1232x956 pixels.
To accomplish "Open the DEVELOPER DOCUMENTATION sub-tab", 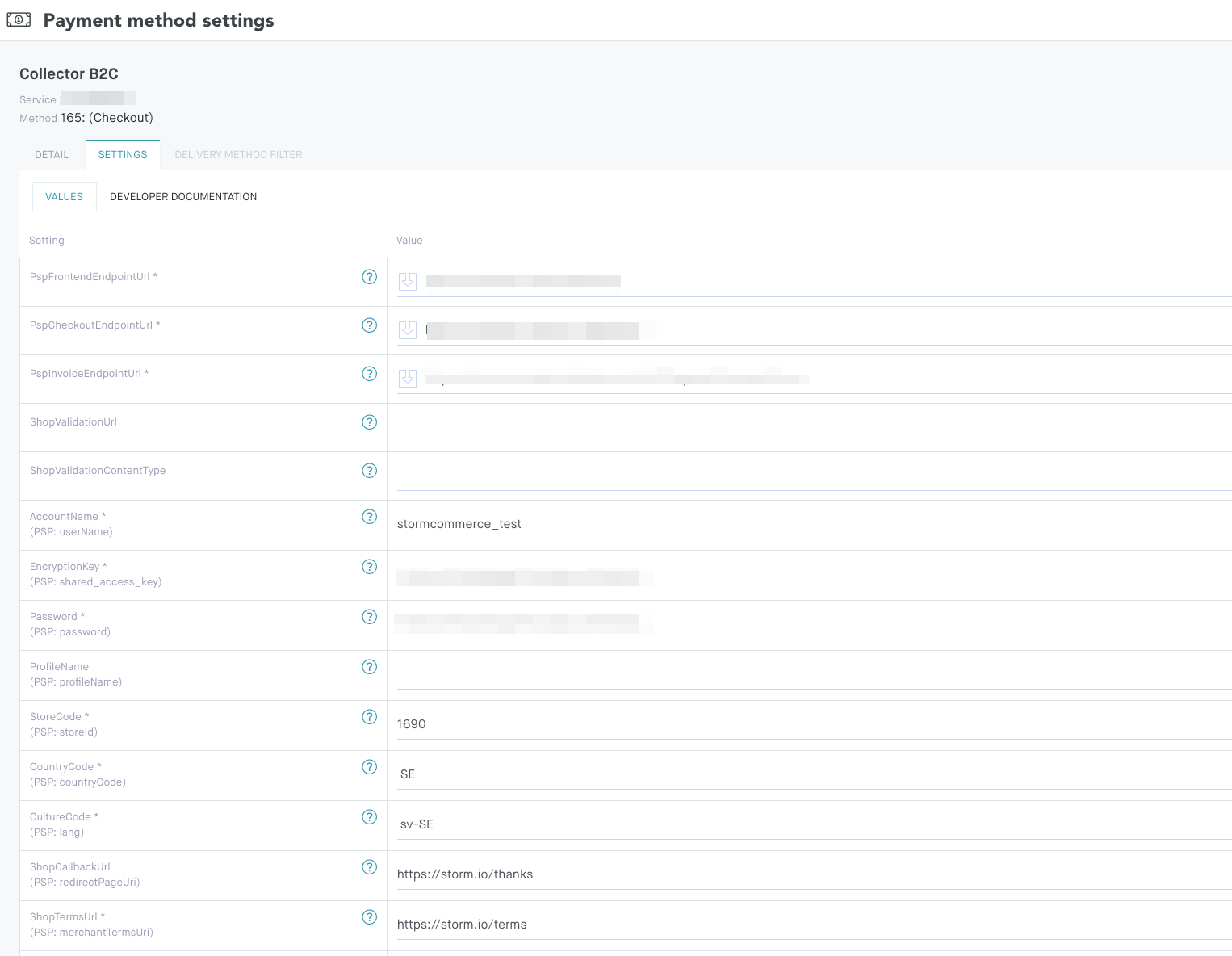I will coord(183,197).
